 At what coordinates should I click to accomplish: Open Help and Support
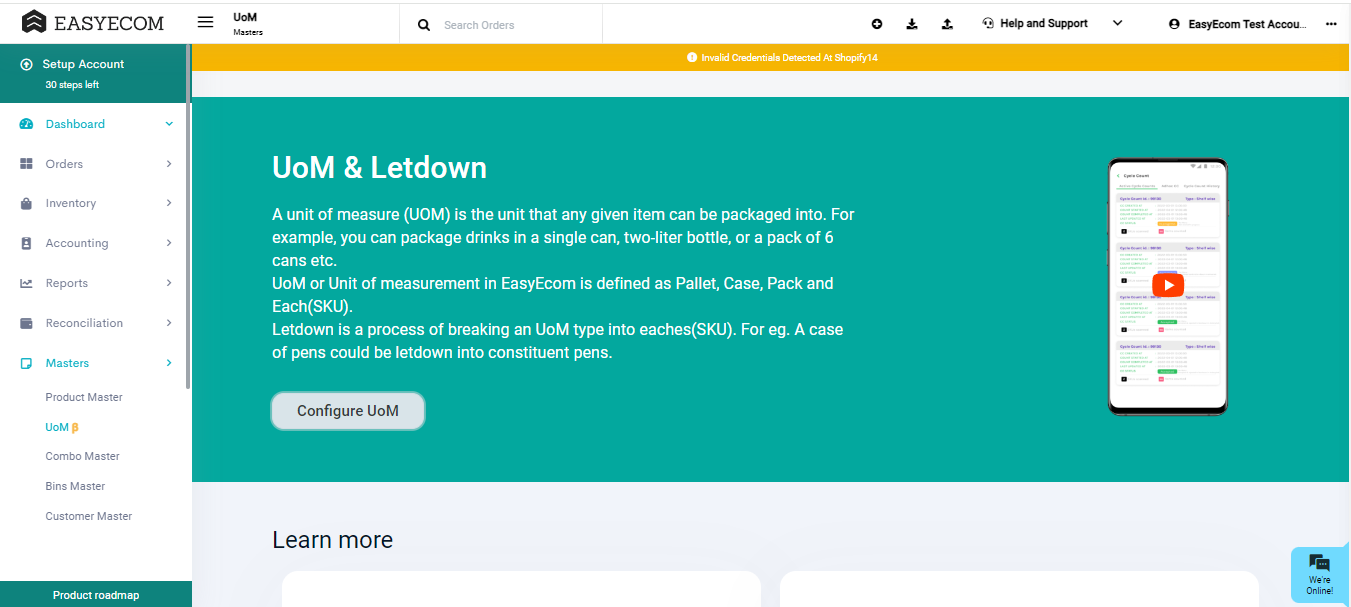1044,23
